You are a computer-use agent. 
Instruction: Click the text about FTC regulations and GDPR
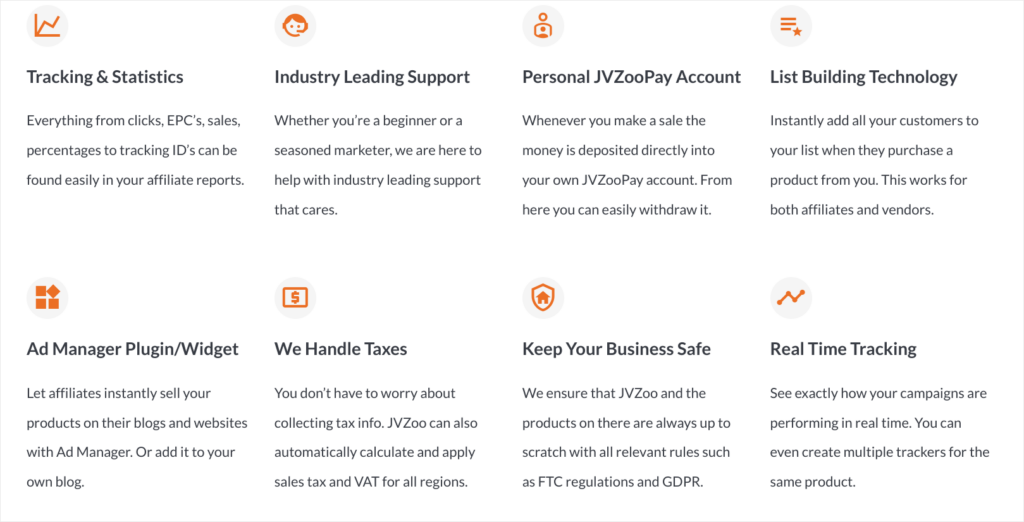coord(626,438)
